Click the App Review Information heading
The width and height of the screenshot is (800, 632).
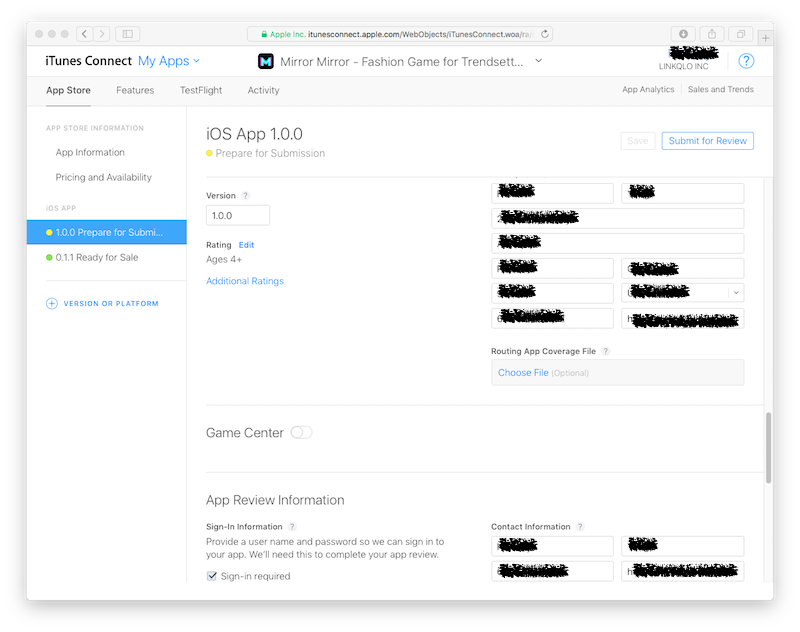(x=275, y=500)
